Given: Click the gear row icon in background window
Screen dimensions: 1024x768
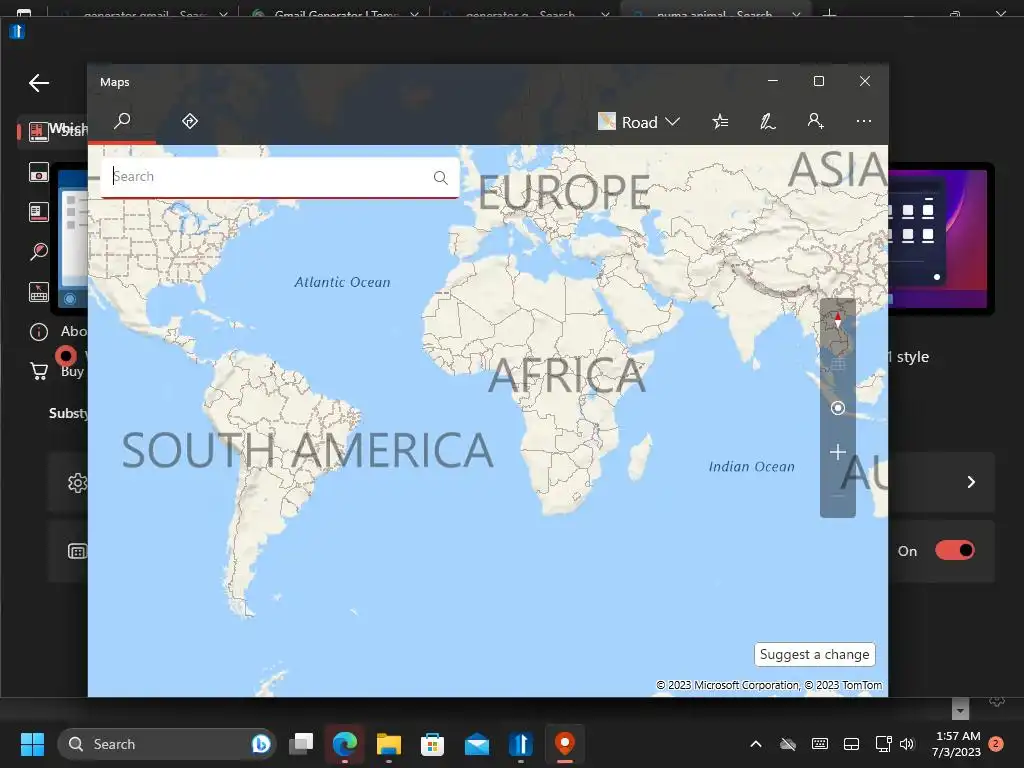Looking at the screenshot, I should pyautogui.click(x=77, y=483).
